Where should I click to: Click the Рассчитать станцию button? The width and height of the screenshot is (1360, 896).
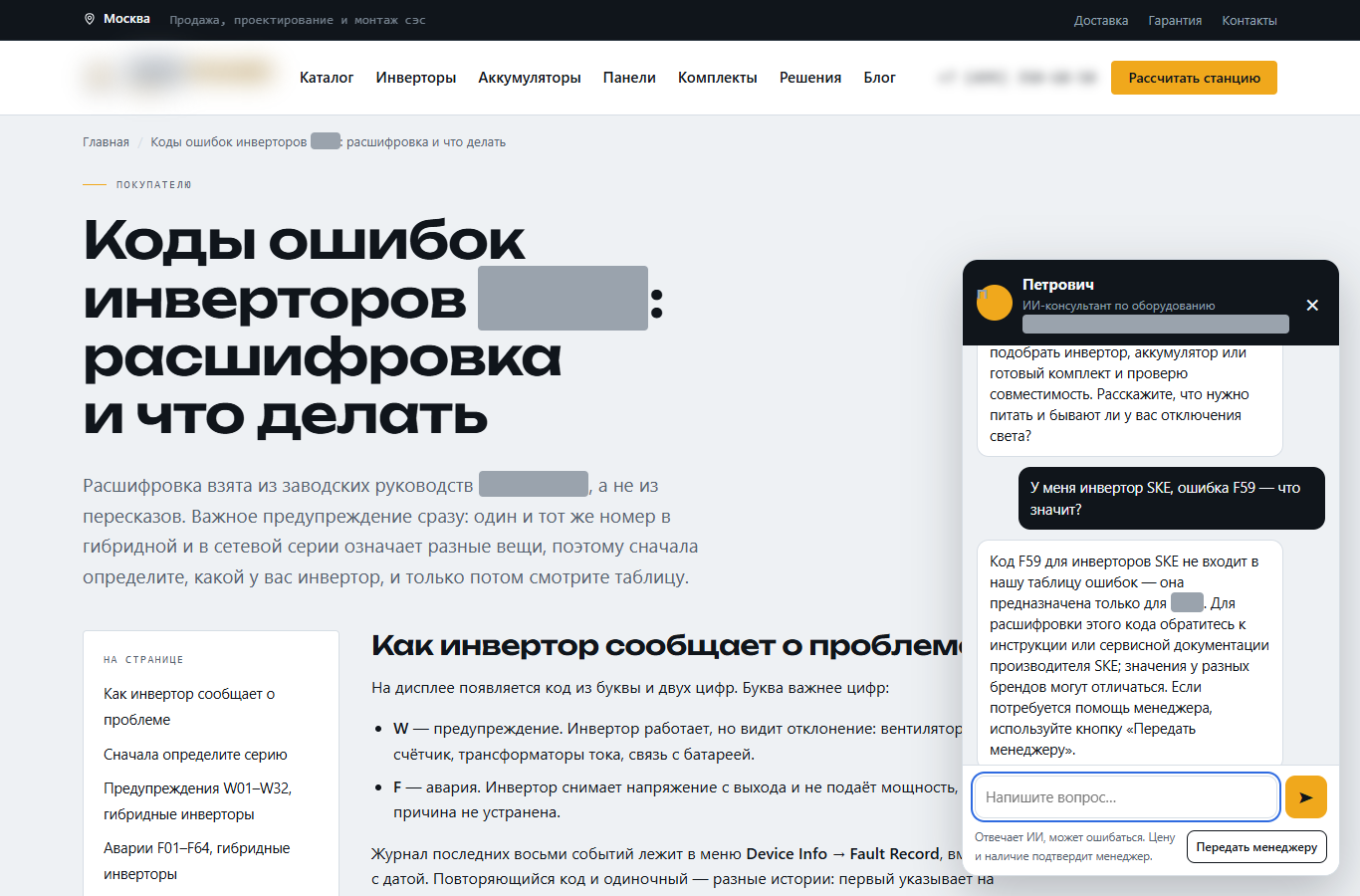1194,78
